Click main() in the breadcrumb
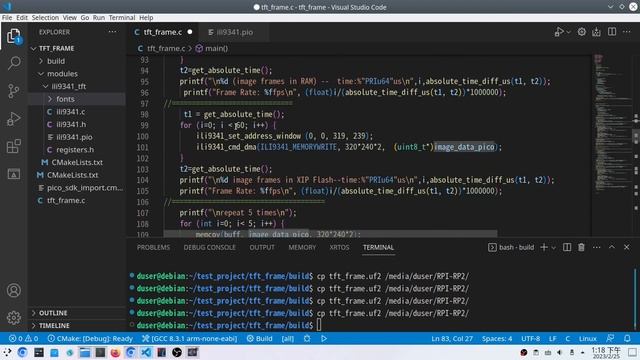The image size is (640, 360). [x=216, y=48]
